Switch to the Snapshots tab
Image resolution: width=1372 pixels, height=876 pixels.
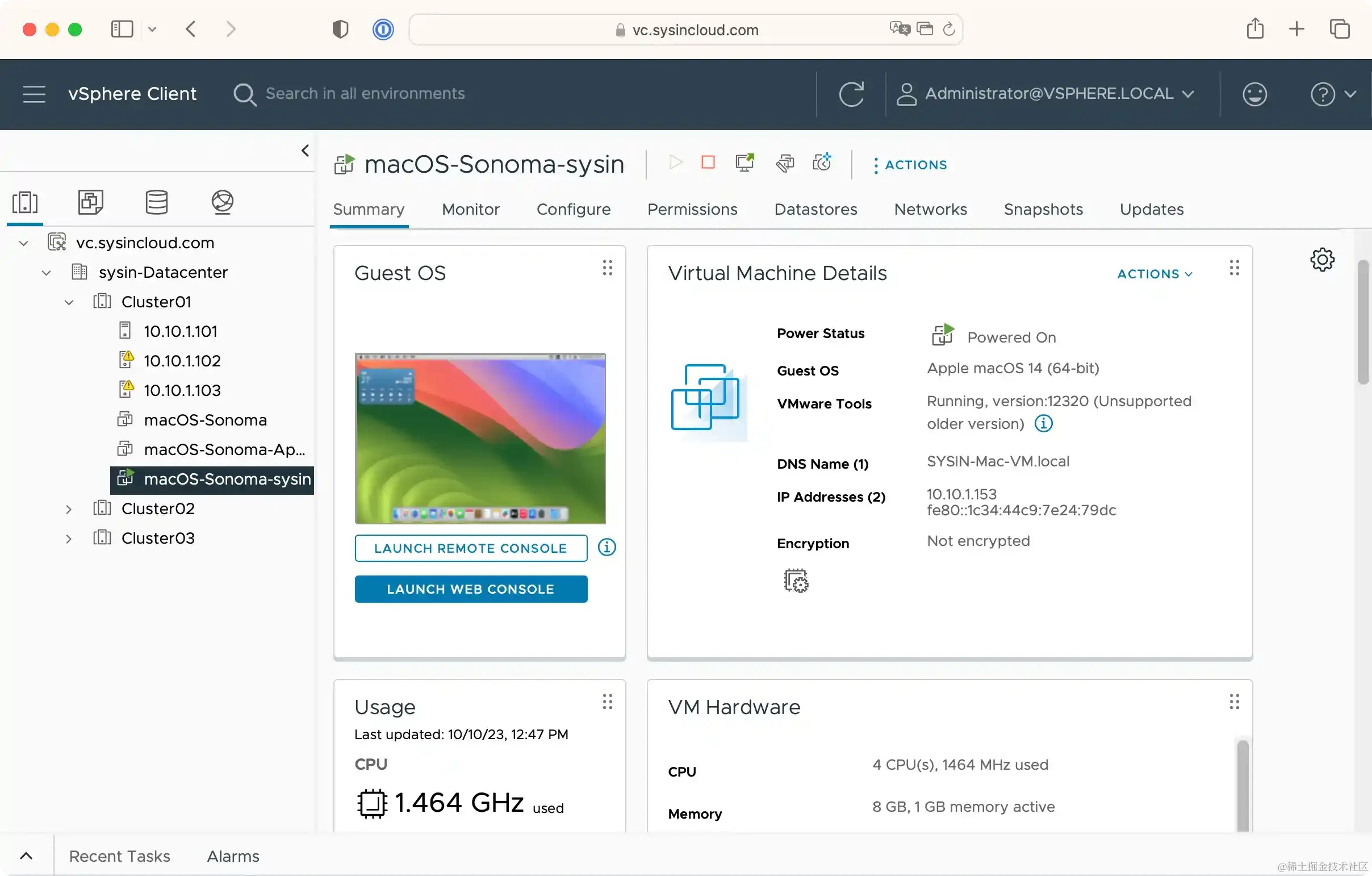1043,209
